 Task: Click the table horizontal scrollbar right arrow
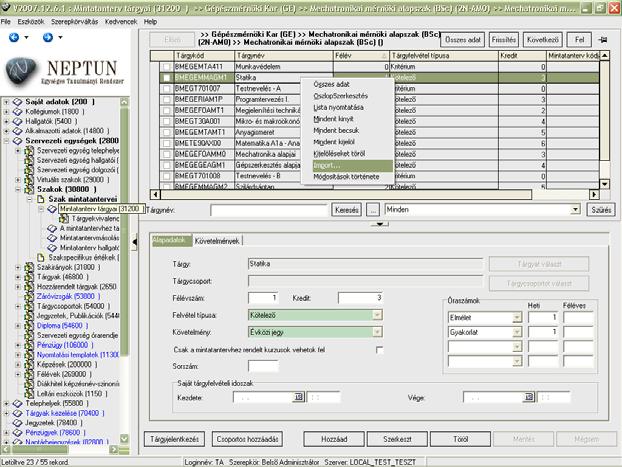click(x=594, y=194)
